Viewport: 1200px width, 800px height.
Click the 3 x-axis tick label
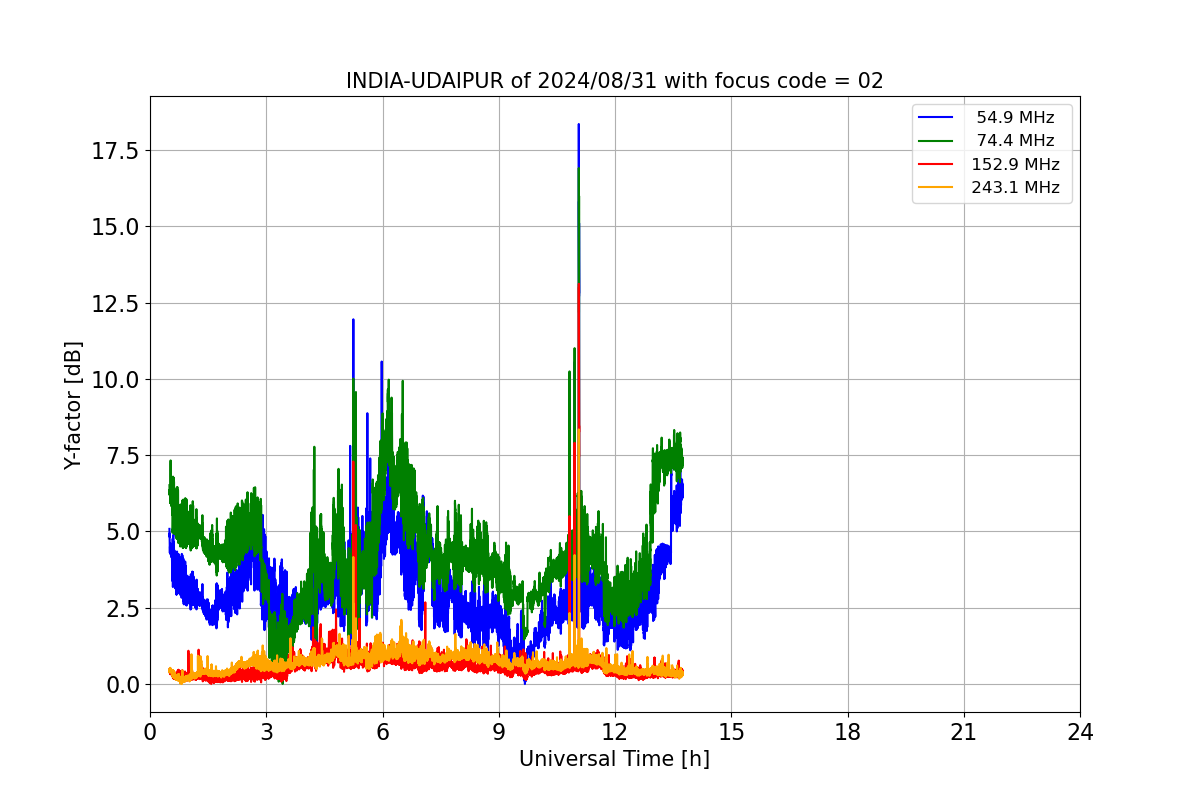tap(266, 732)
